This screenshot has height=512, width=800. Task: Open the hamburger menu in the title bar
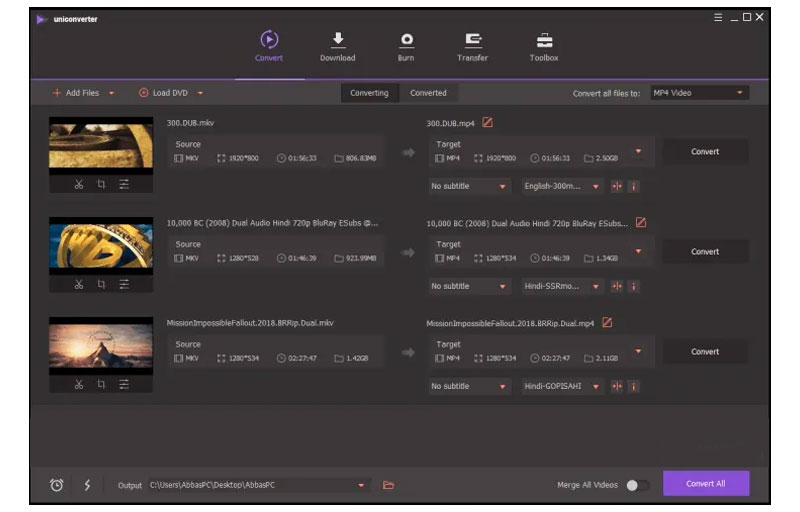(x=718, y=18)
